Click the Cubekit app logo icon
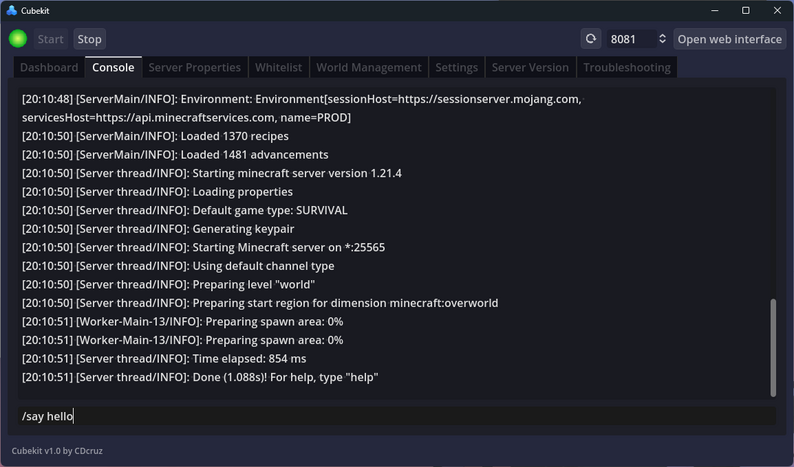 11,10
